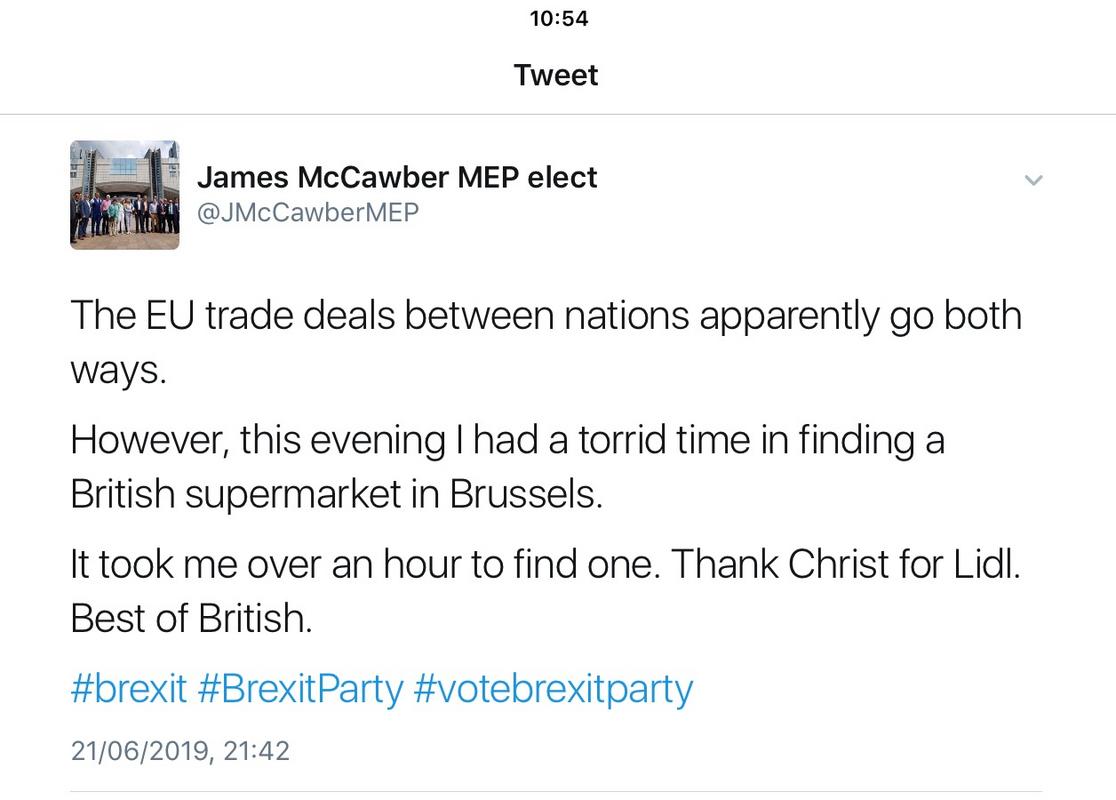Open the #brexit hashtag
Viewport: 1116px width, 800px height.
[129, 689]
